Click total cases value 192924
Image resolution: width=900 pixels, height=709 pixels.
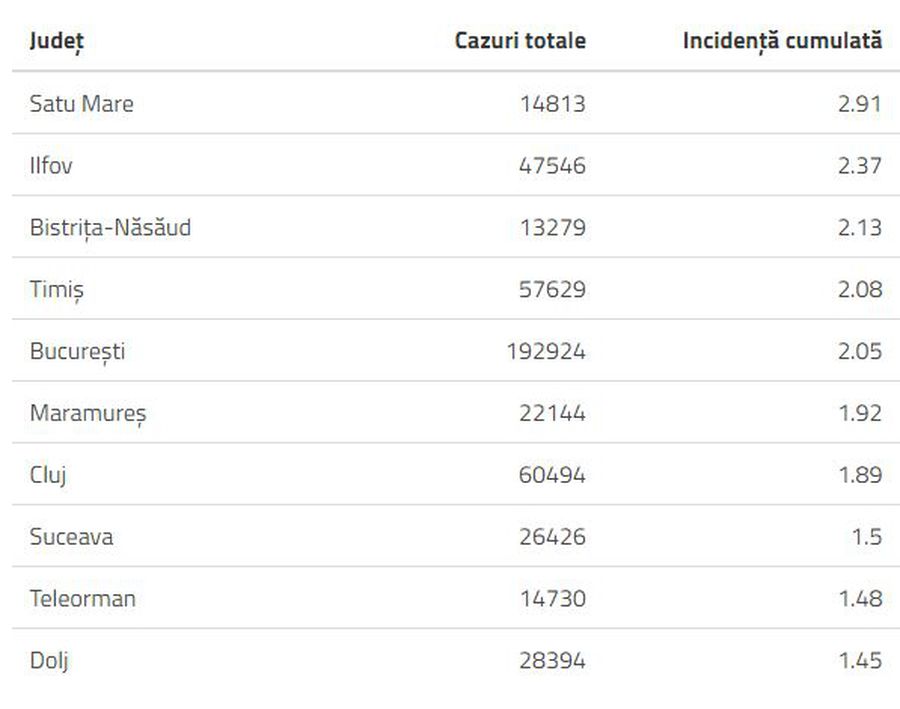(546, 351)
